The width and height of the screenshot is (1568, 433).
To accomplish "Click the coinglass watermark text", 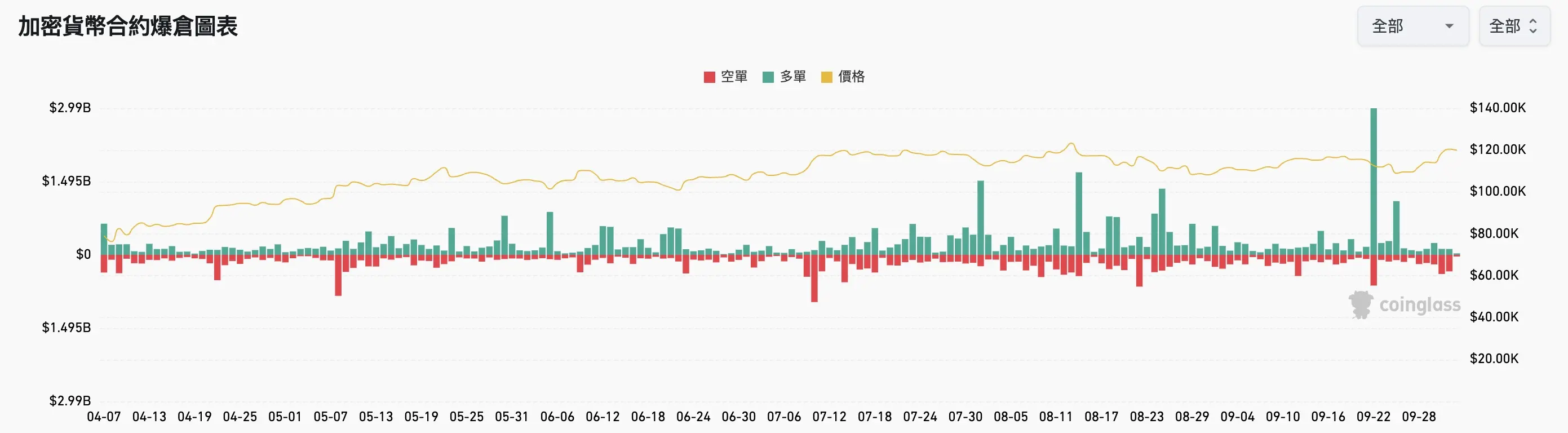I will (x=1419, y=304).
